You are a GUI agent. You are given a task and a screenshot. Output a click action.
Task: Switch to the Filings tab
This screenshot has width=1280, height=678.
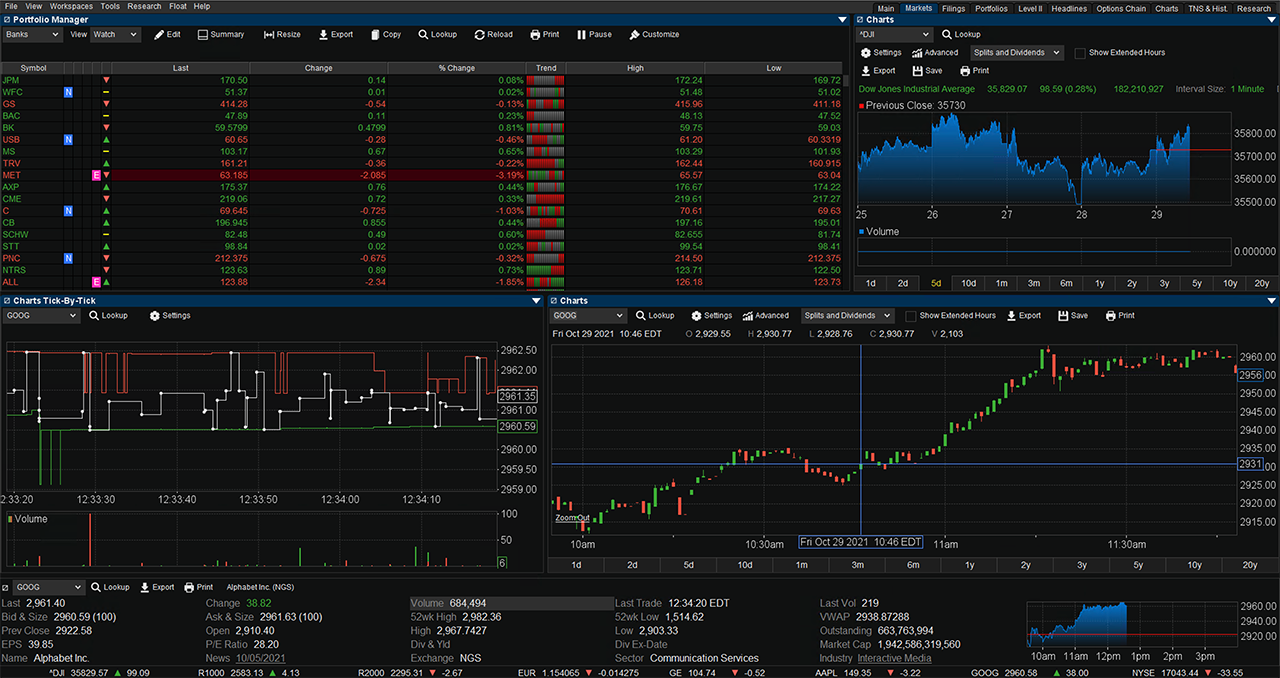953,8
